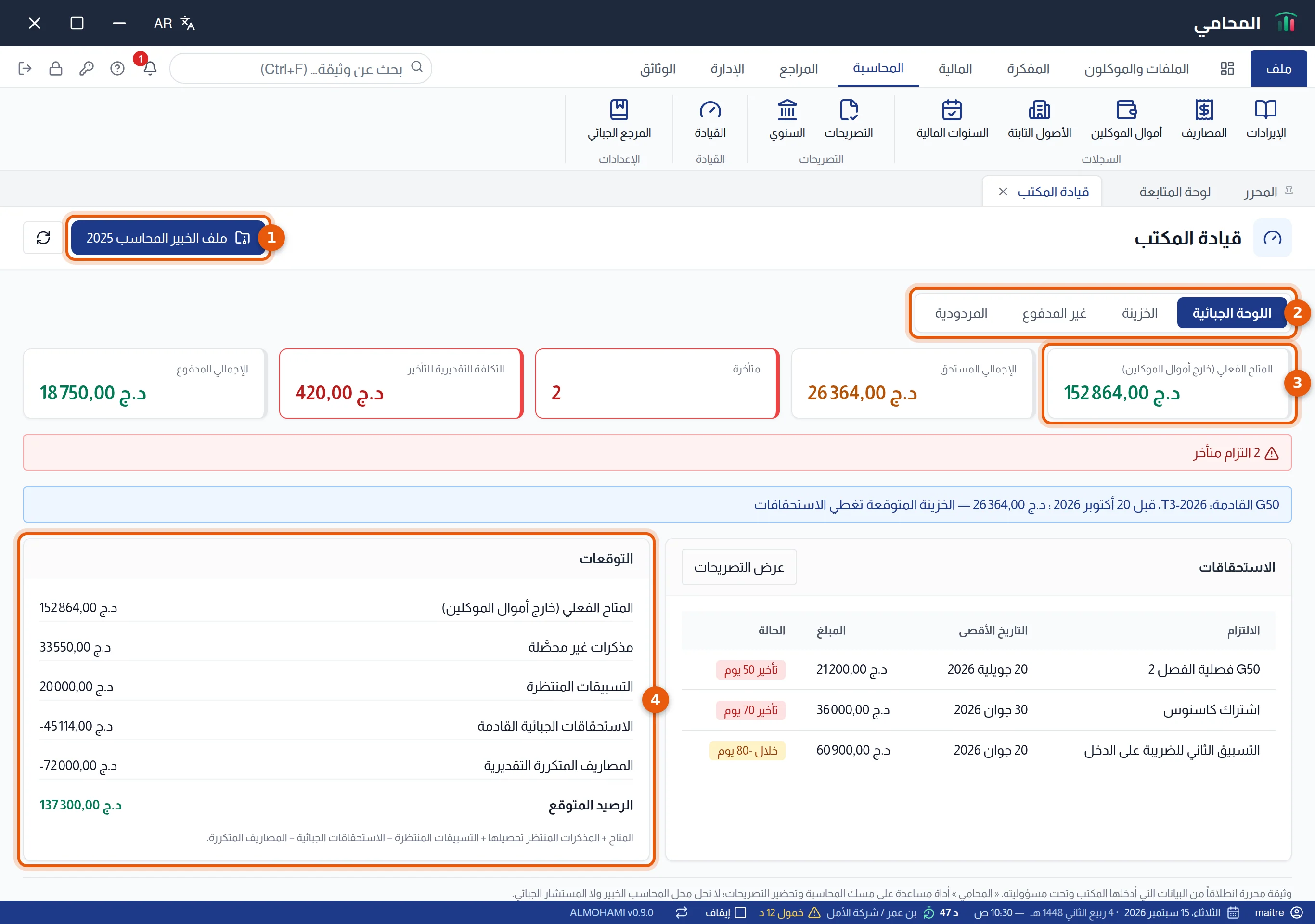
Task: Click the calendar icon in status bar
Action: 1233,912
